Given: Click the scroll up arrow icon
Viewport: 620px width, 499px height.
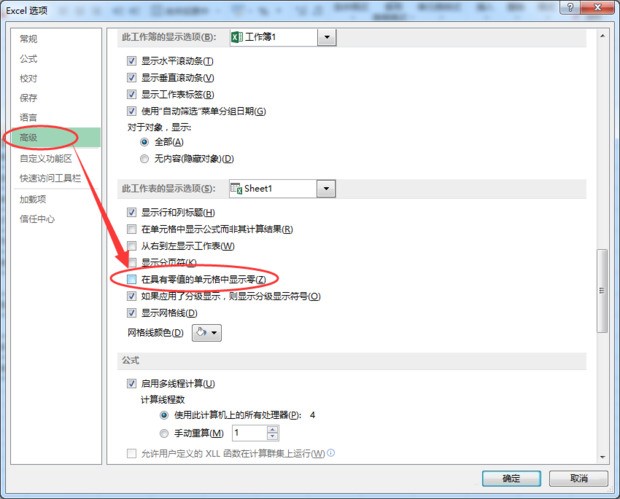Looking at the screenshot, I should 602,36.
